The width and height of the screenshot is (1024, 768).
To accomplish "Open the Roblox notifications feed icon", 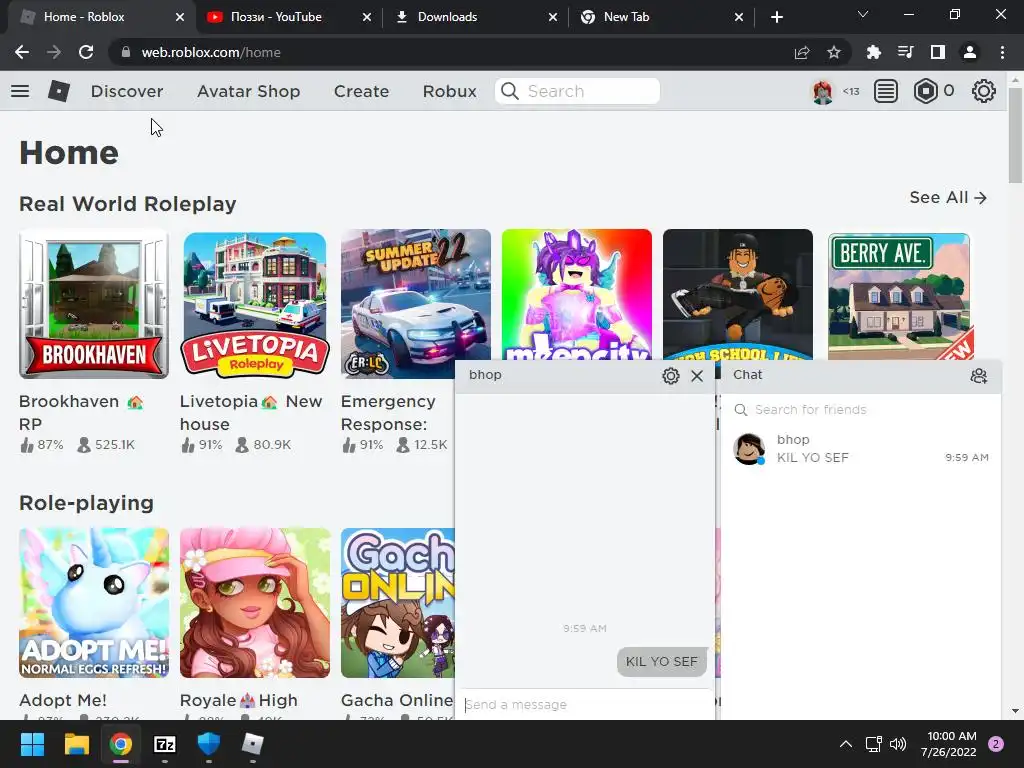I will click(x=886, y=91).
